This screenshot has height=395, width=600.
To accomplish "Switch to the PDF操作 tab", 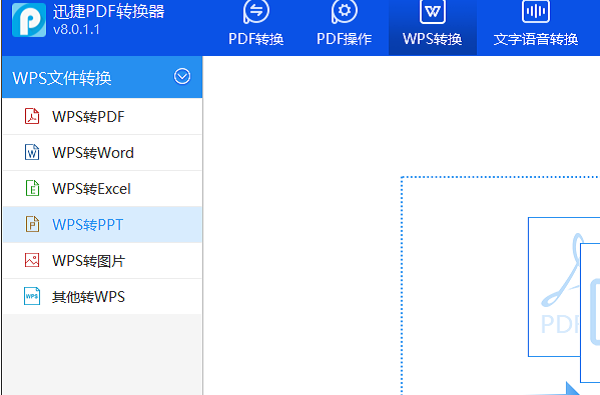I will click(x=344, y=28).
